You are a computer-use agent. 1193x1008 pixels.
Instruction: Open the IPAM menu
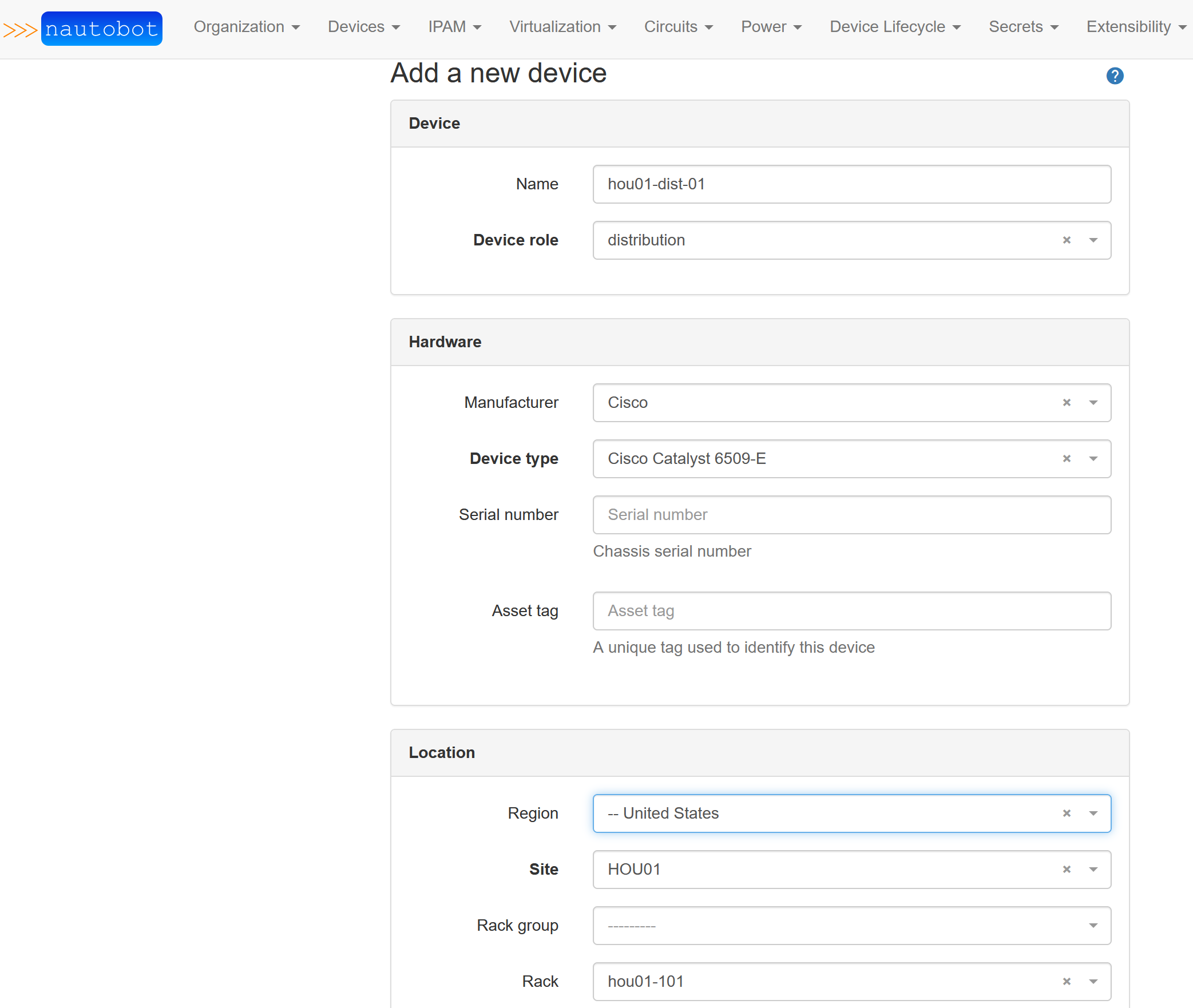coord(454,27)
